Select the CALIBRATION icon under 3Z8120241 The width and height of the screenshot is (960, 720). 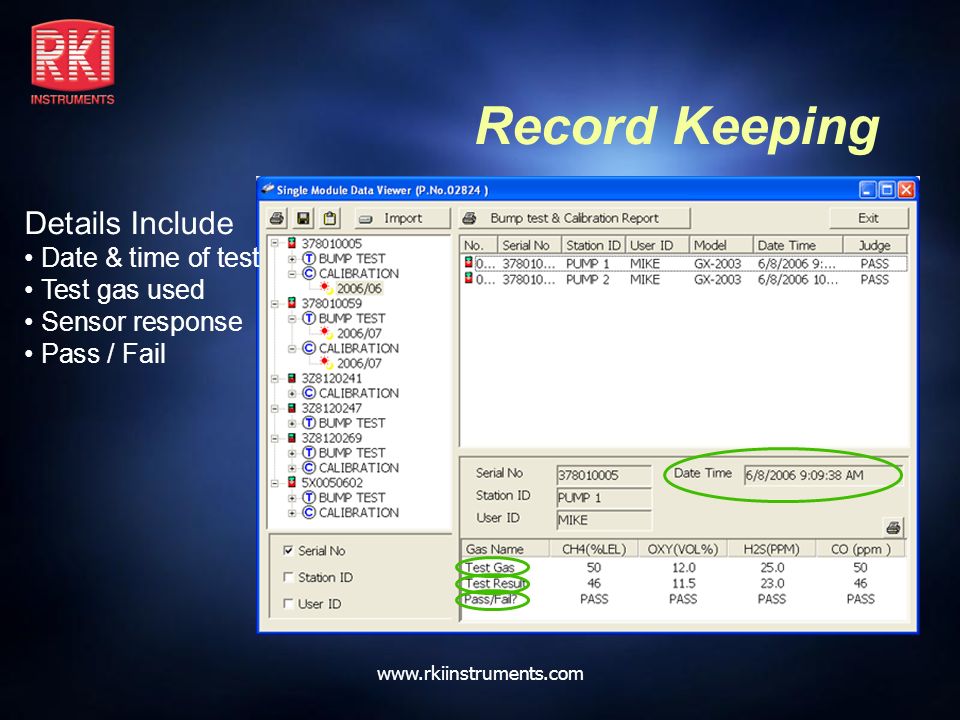[309, 393]
